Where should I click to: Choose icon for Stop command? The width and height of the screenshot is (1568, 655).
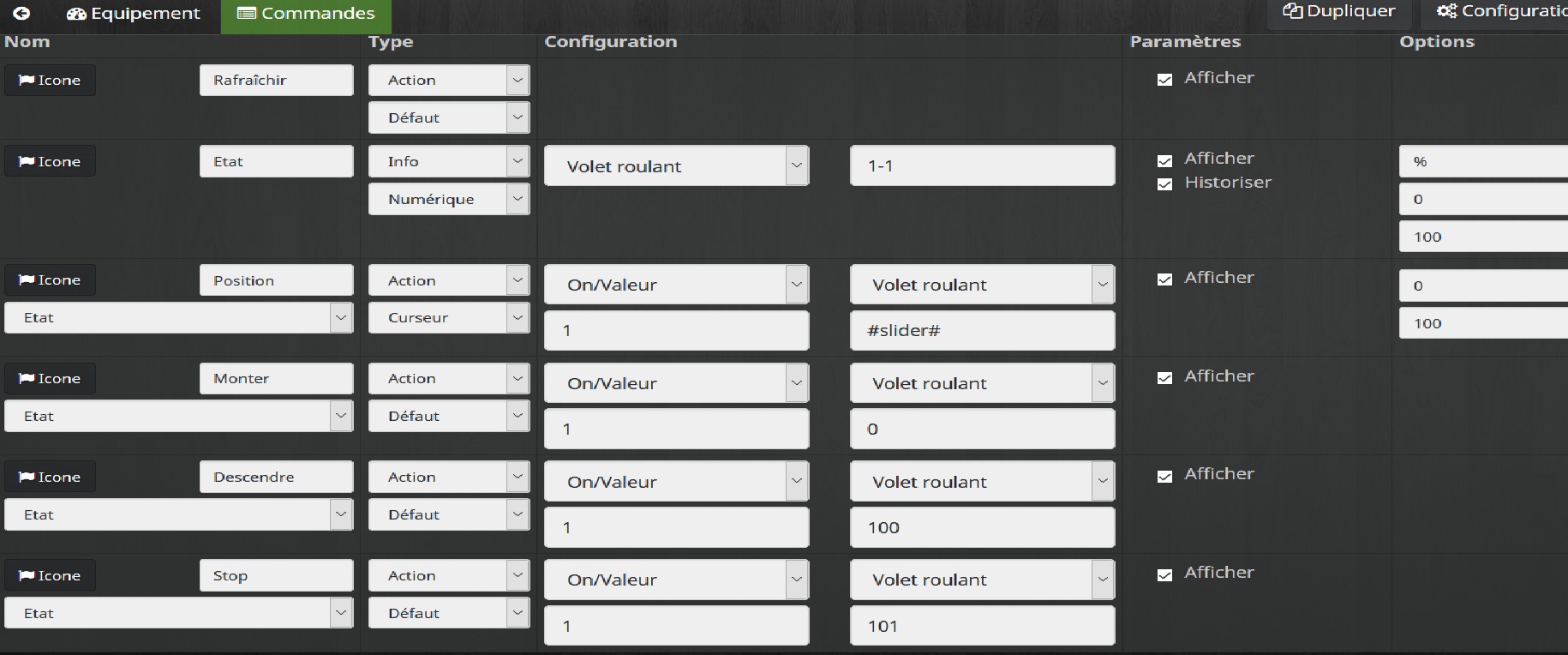point(50,575)
